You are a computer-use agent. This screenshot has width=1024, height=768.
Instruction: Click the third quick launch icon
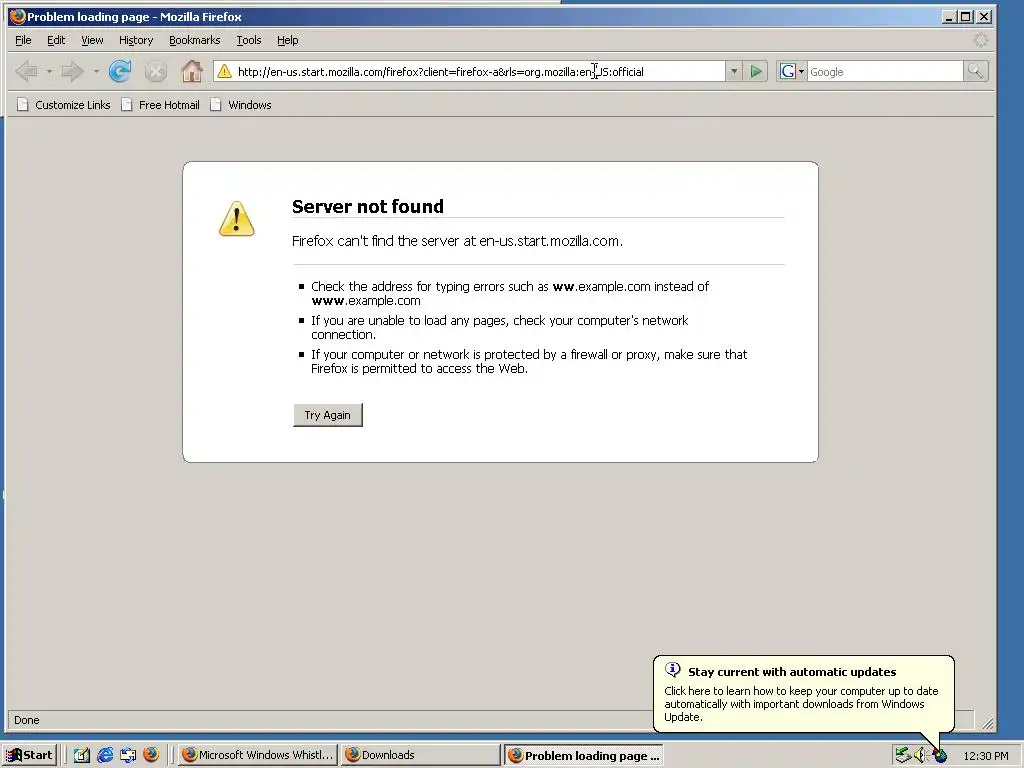[128, 755]
